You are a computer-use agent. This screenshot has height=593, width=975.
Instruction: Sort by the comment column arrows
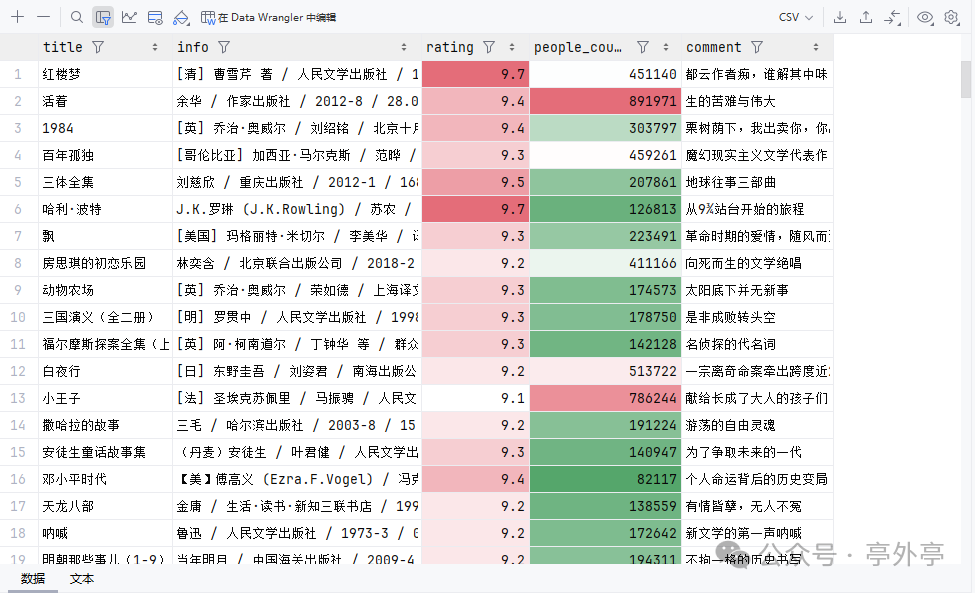click(816, 47)
